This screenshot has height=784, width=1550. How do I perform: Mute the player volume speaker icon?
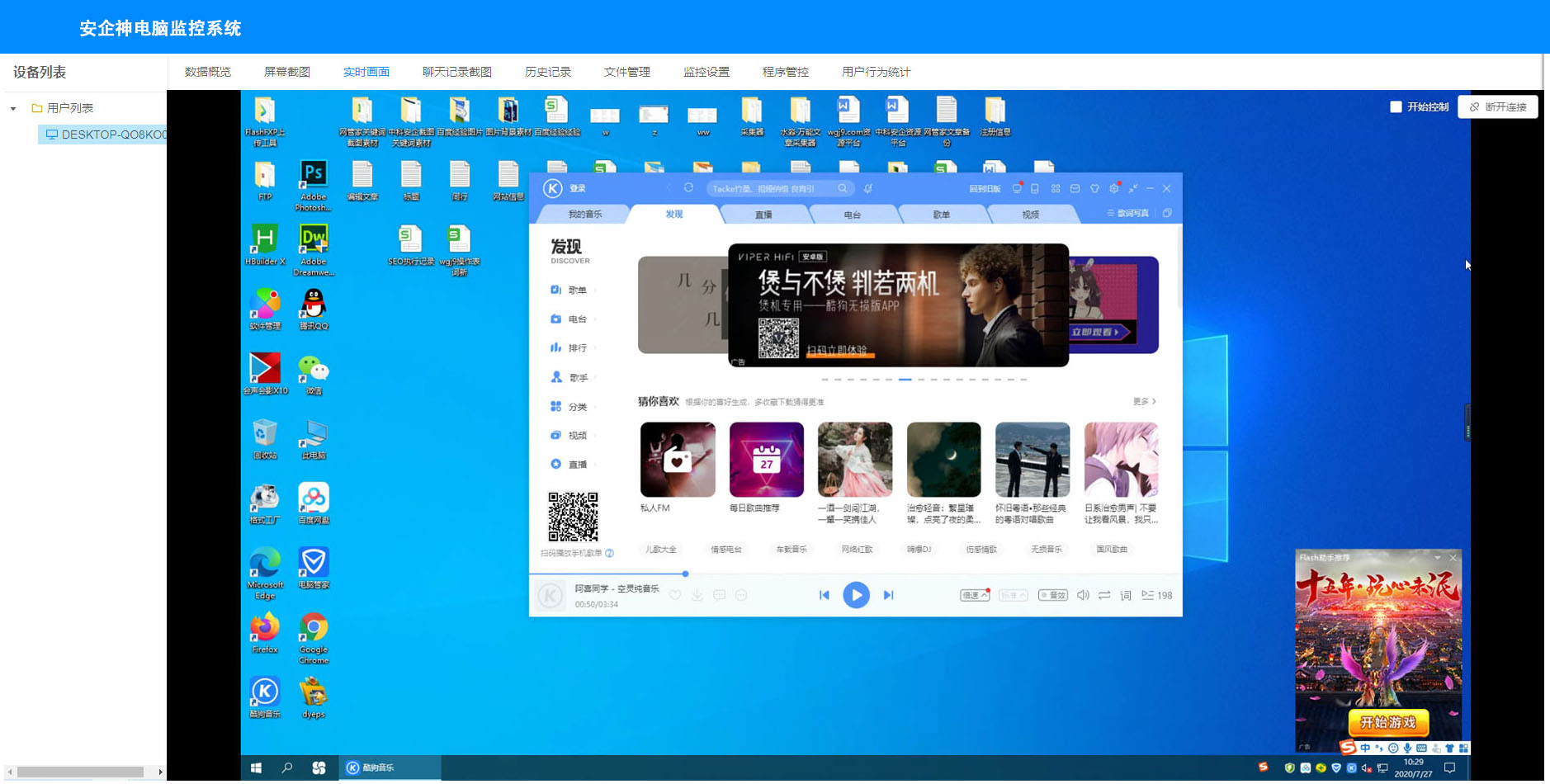tap(1083, 595)
